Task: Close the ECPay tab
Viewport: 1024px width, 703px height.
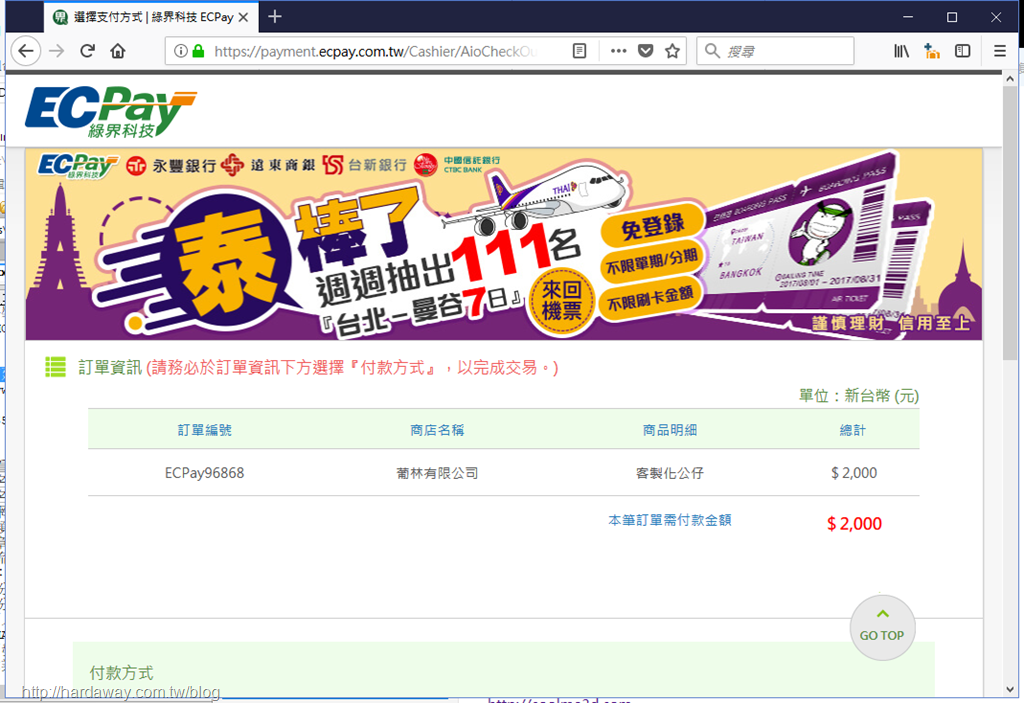Action: pos(244,17)
